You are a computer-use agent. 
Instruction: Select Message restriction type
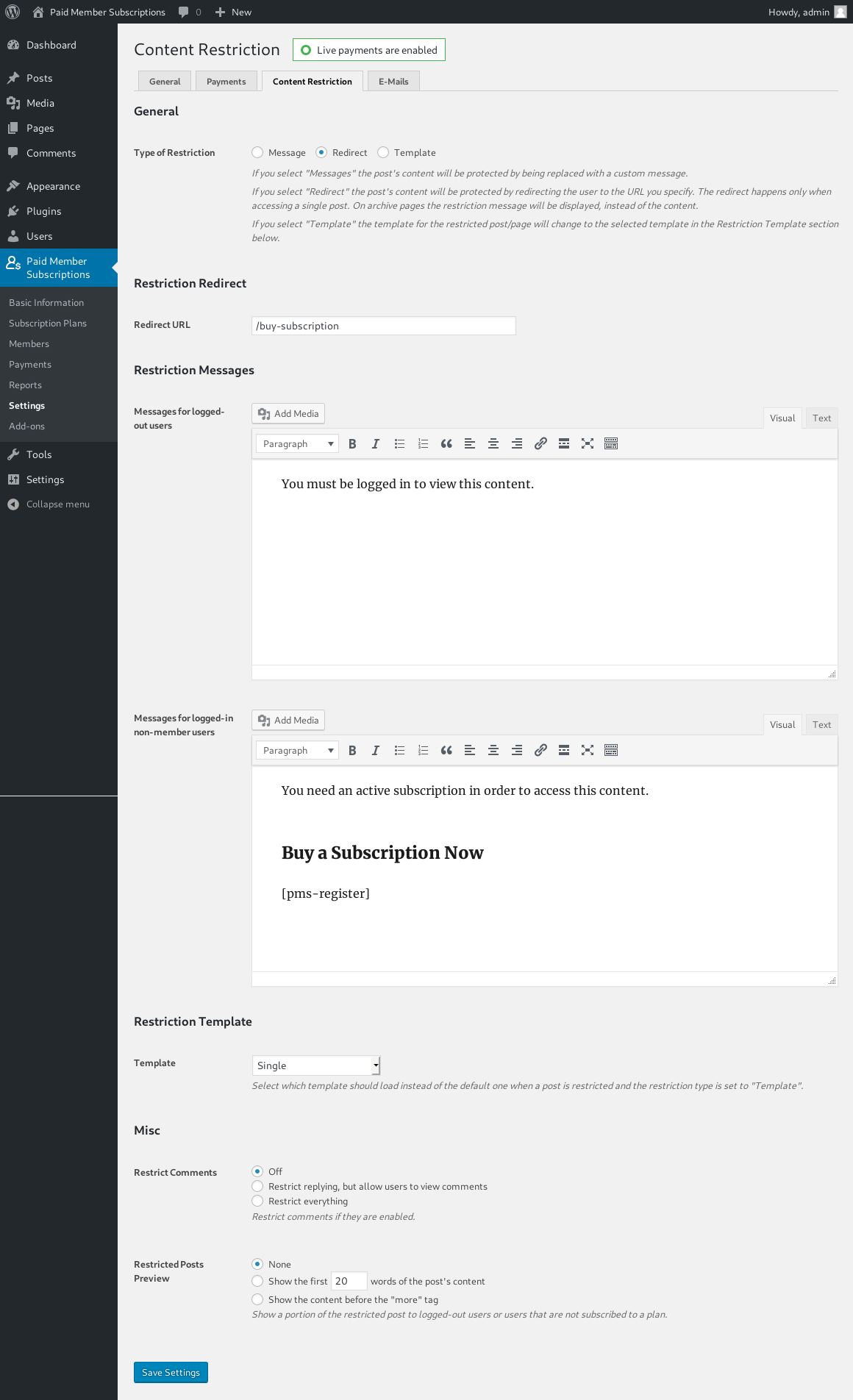pyautogui.click(x=257, y=152)
